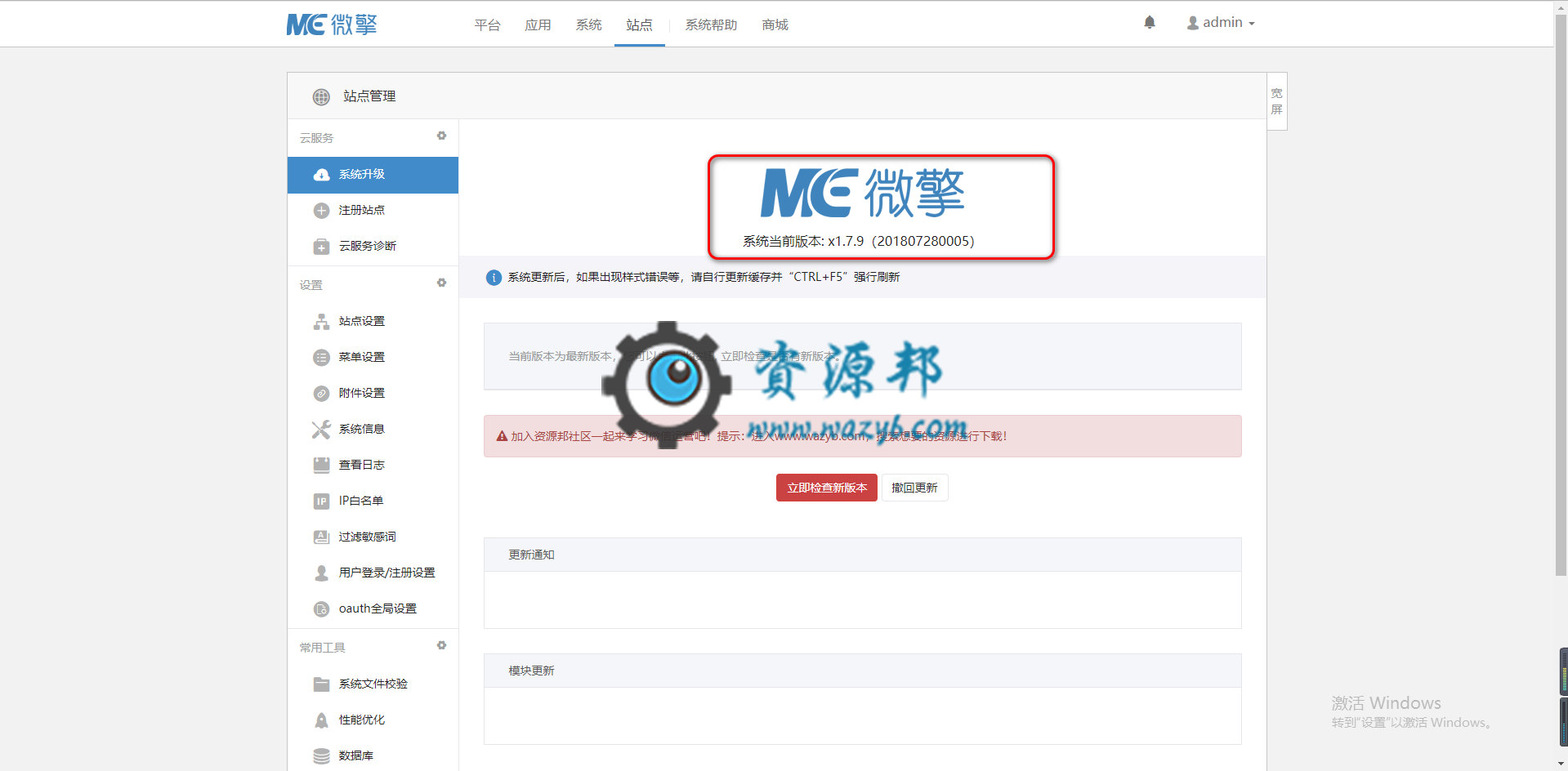Click the calendar icon beside 查看日志

tap(322, 466)
